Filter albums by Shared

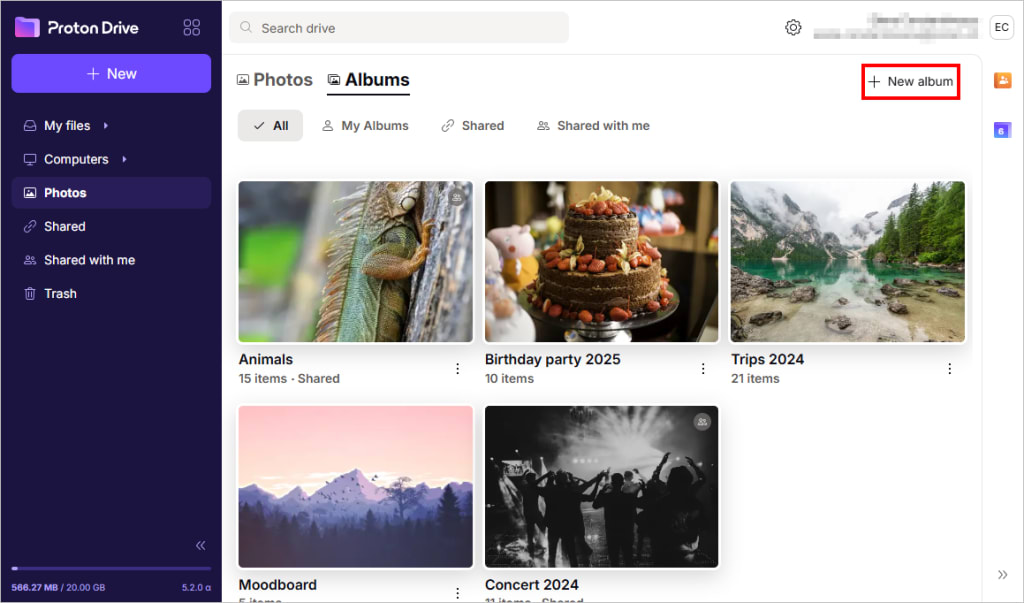[473, 125]
